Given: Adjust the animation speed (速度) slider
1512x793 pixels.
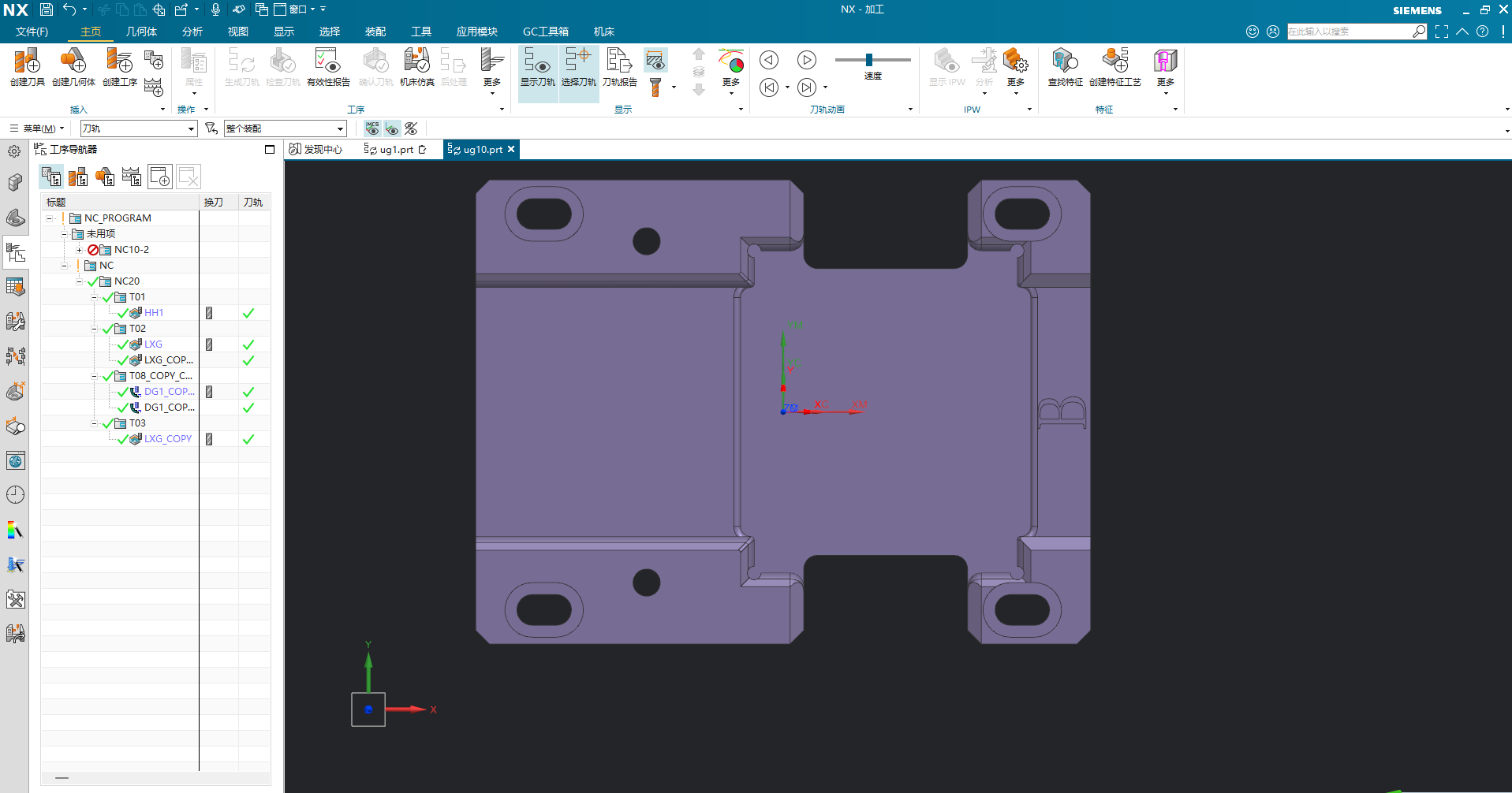Looking at the screenshot, I should point(869,60).
